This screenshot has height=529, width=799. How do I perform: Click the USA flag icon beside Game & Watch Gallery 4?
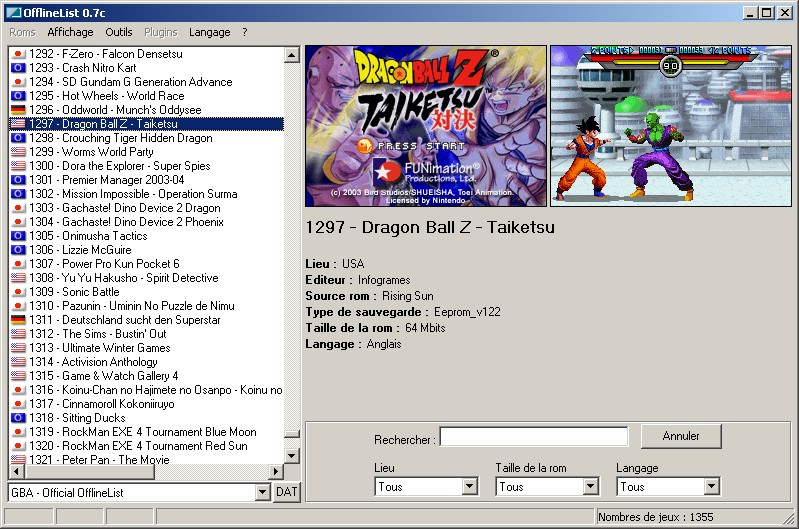(x=18, y=376)
